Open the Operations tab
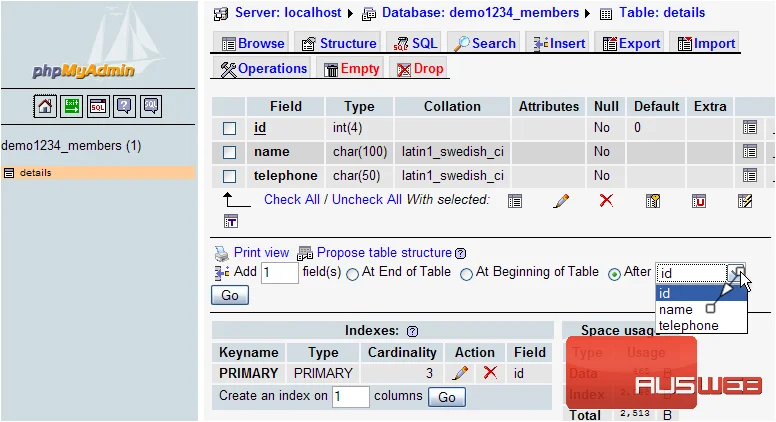This screenshot has width=776, height=422. click(x=263, y=69)
